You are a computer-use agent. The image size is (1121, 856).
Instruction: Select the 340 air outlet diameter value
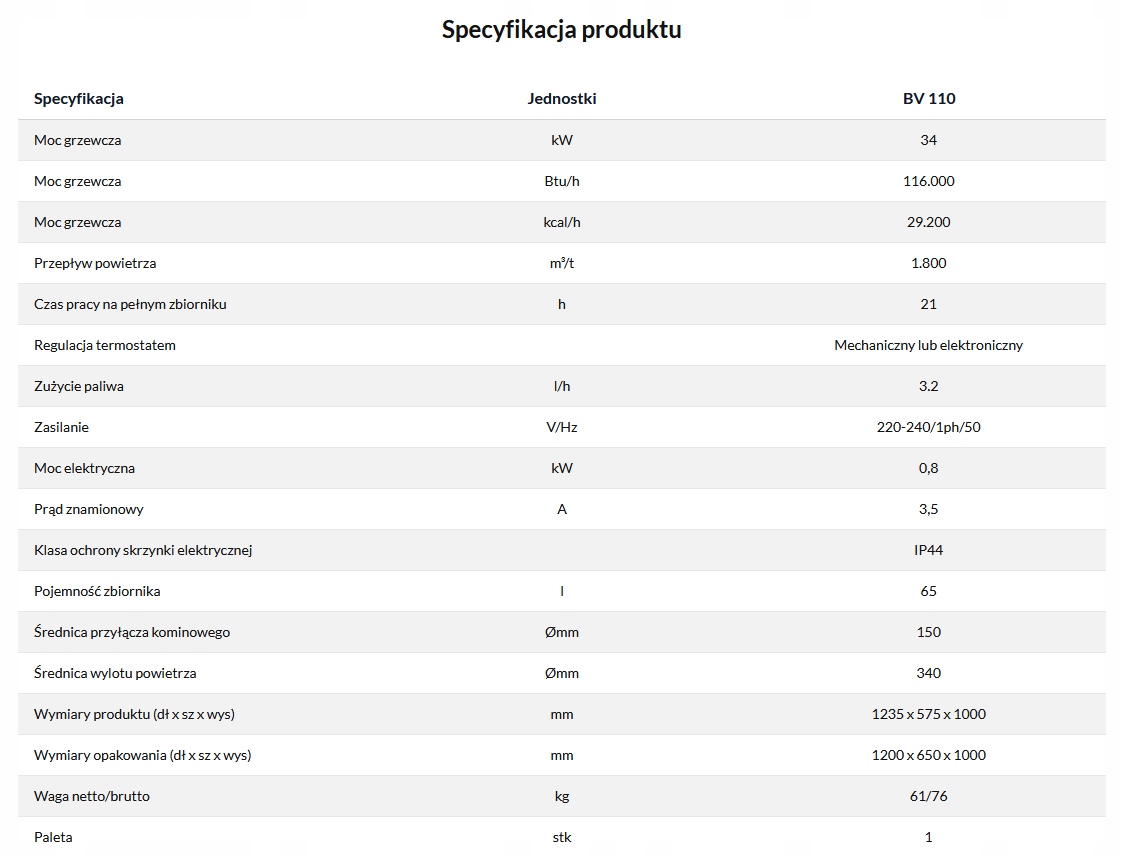tap(928, 673)
